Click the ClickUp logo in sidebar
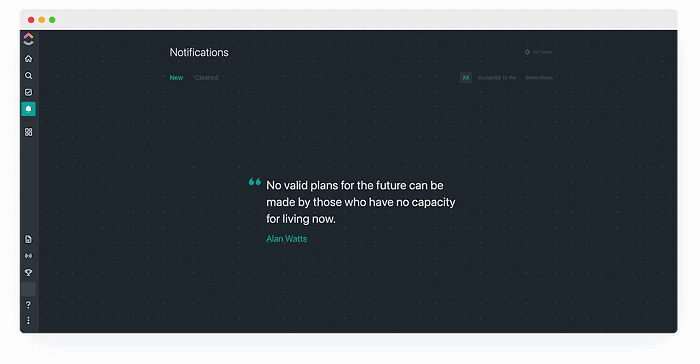This screenshot has height=364, width=700. (x=28, y=39)
